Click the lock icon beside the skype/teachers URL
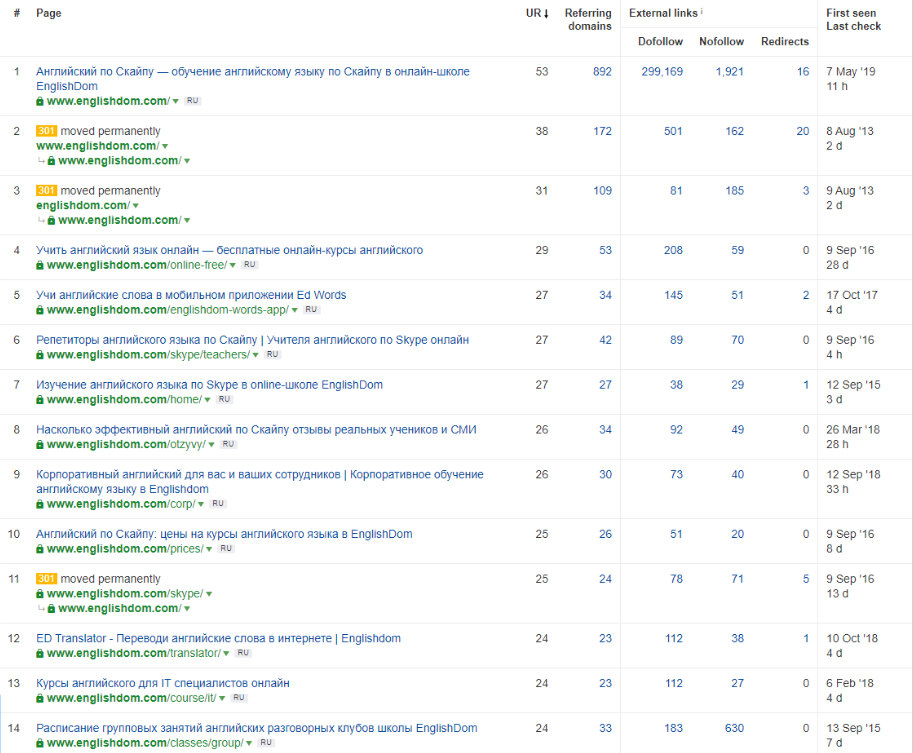This screenshot has height=753, width=913. click(40, 355)
